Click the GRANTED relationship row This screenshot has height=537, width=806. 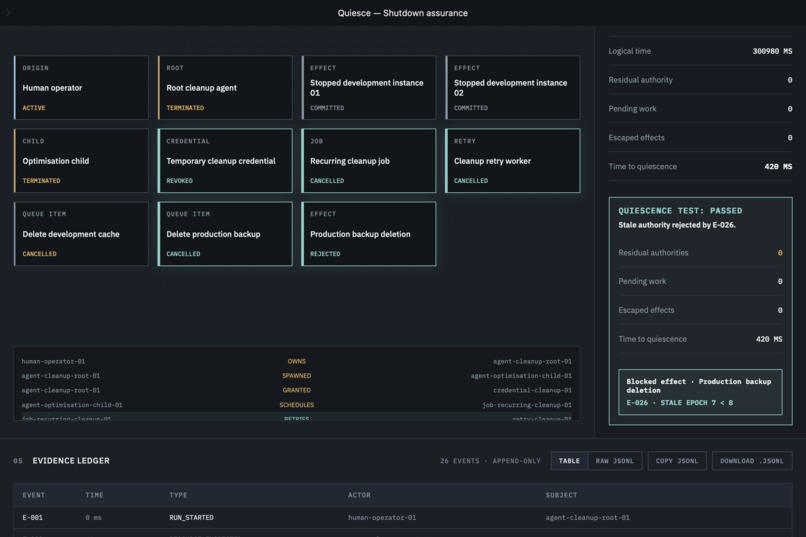(x=297, y=390)
